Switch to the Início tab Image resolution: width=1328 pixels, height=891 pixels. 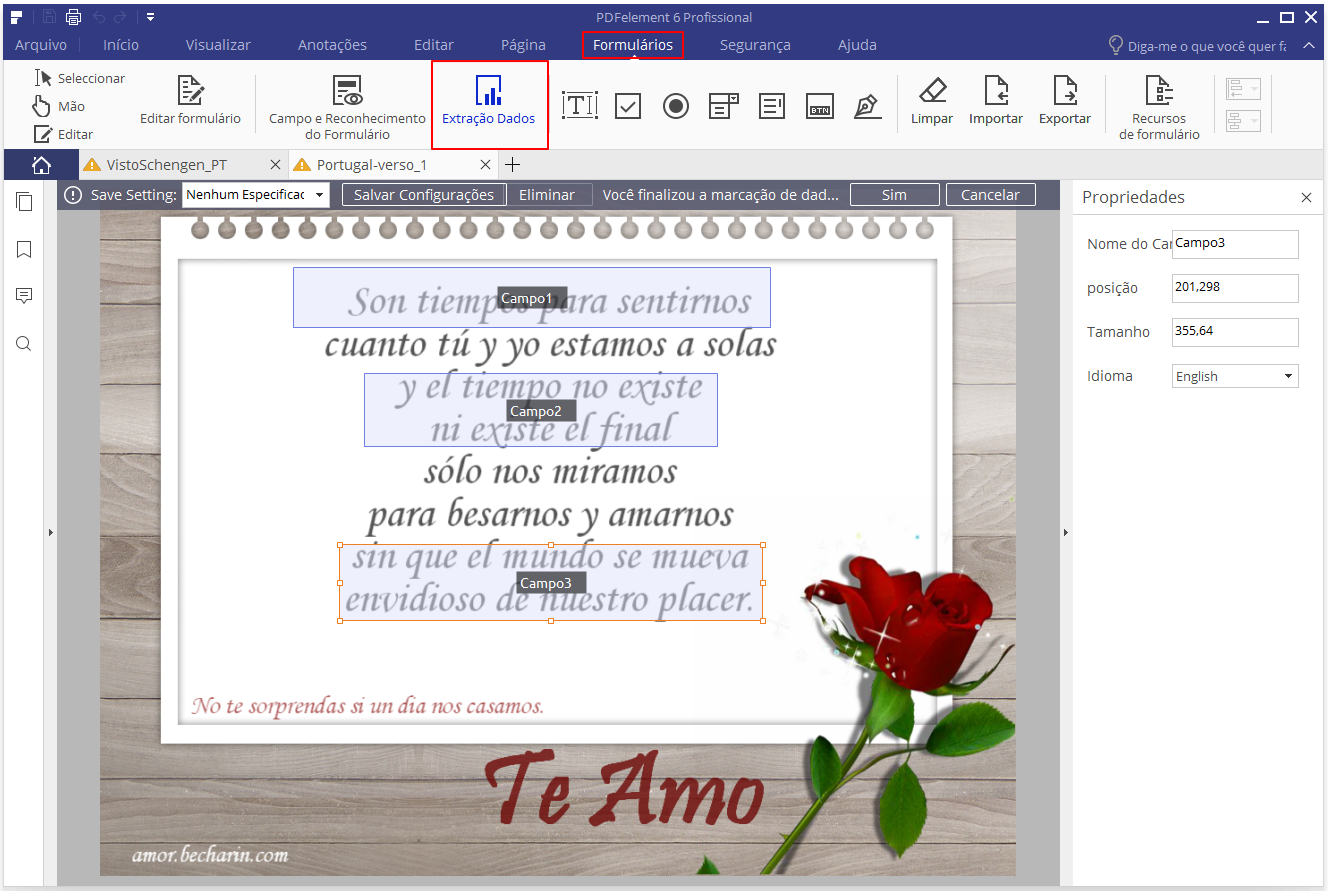[x=121, y=45]
